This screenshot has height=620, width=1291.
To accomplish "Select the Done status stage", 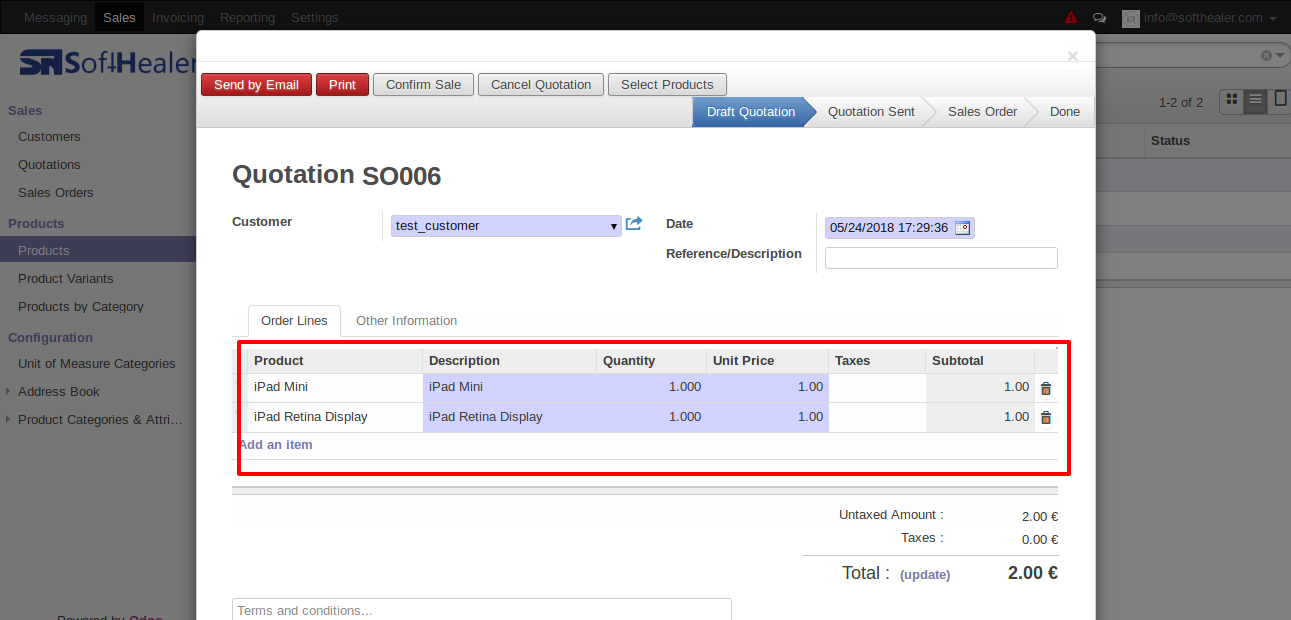I will (1065, 112).
